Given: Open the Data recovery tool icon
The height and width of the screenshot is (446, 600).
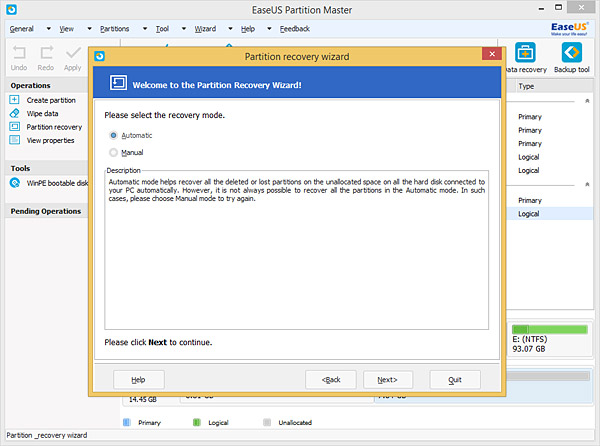Looking at the screenshot, I should pyautogui.click(x=525, y=52).
